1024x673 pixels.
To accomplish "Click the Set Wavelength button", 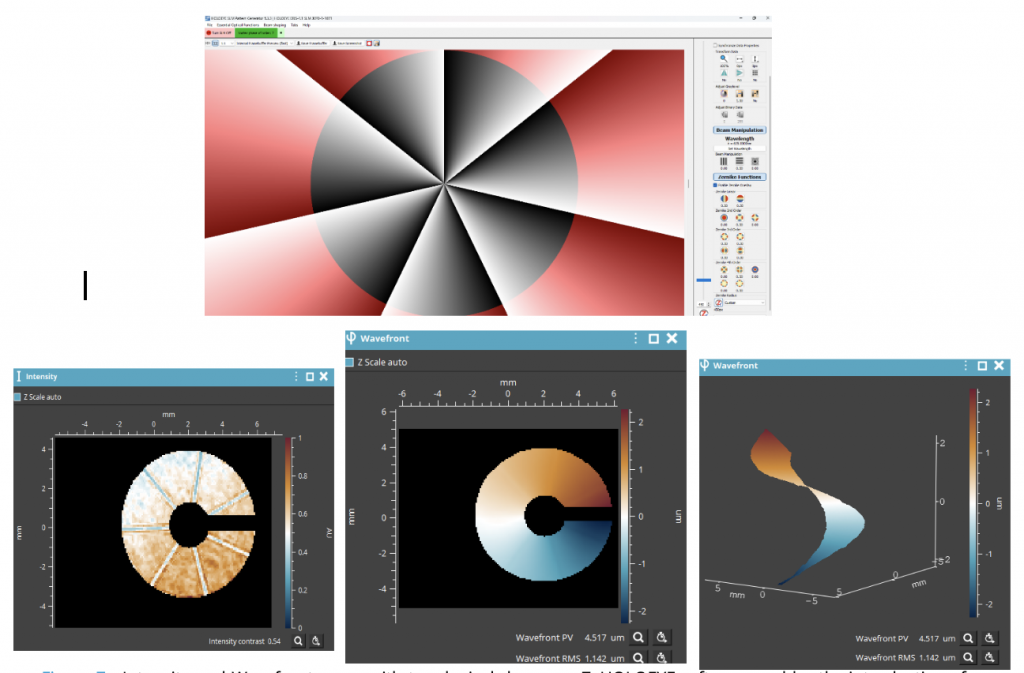I will coord(739,148).
